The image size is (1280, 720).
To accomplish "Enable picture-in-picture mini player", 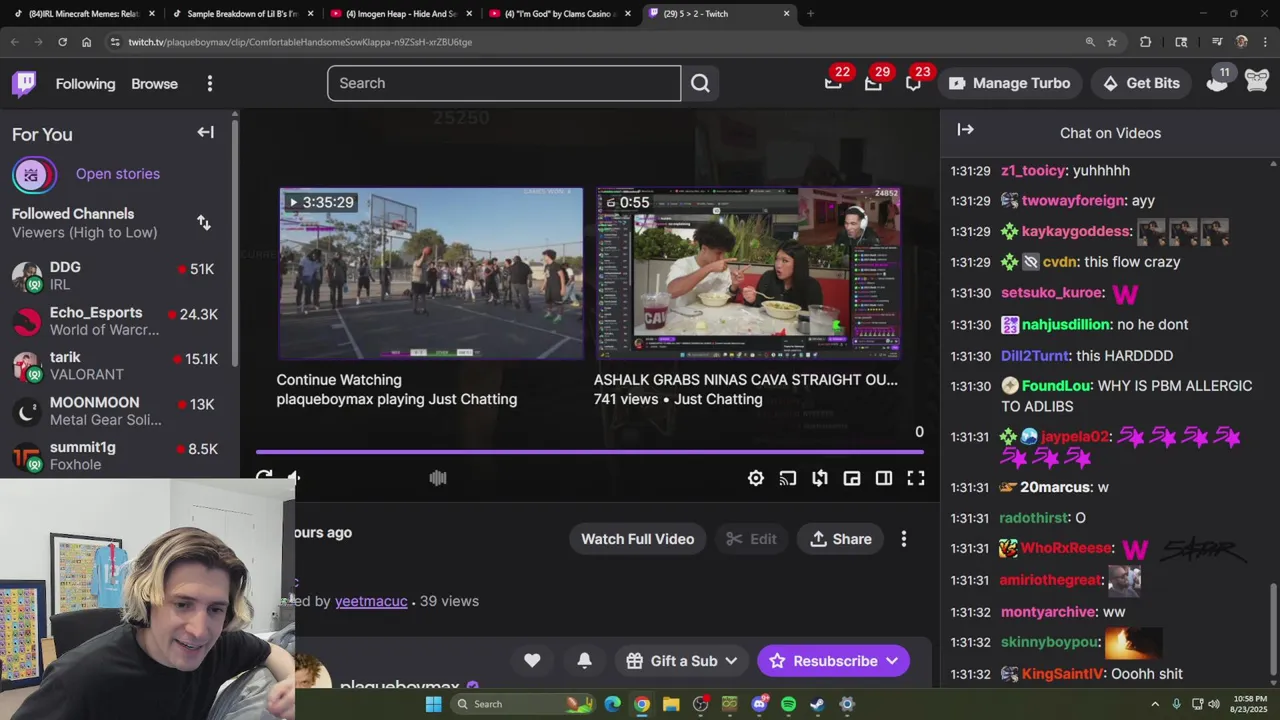I will (x=852, y=478).
